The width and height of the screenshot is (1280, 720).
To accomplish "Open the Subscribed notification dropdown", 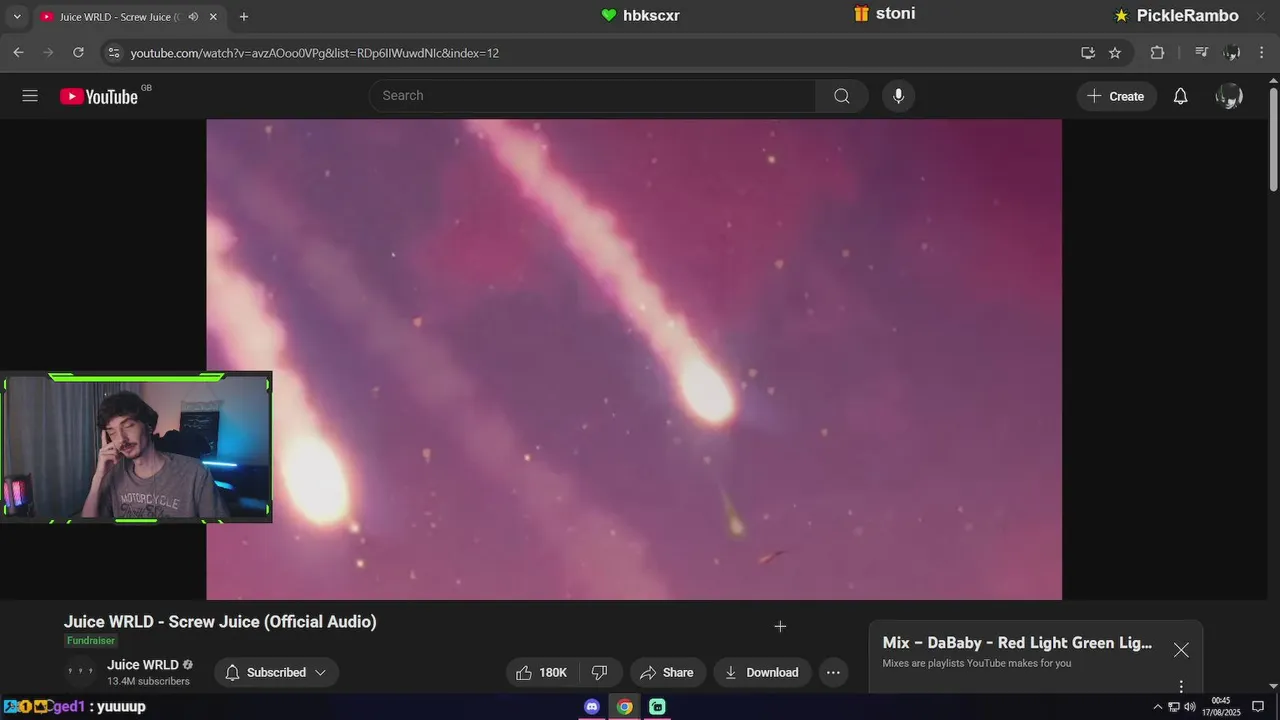I will coord(276,673).
